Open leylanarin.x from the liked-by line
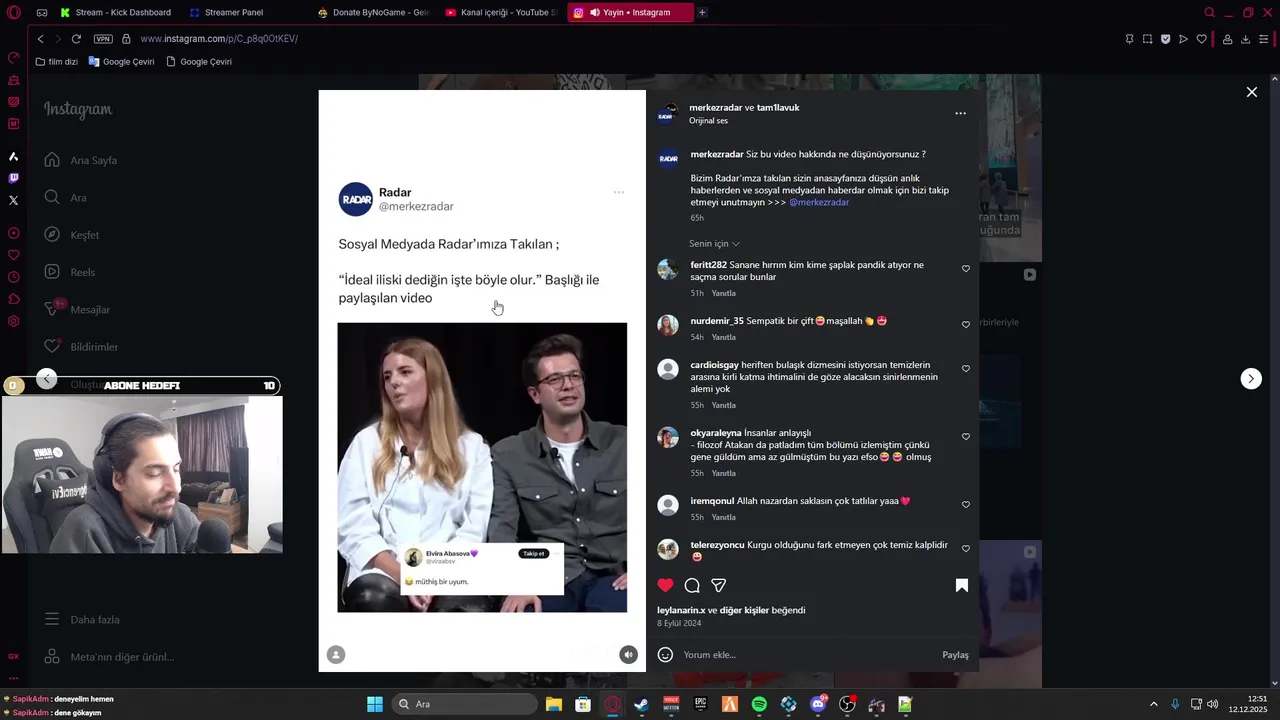Image resolution: width=1280 pixels, height=720 pixels. 681,610
